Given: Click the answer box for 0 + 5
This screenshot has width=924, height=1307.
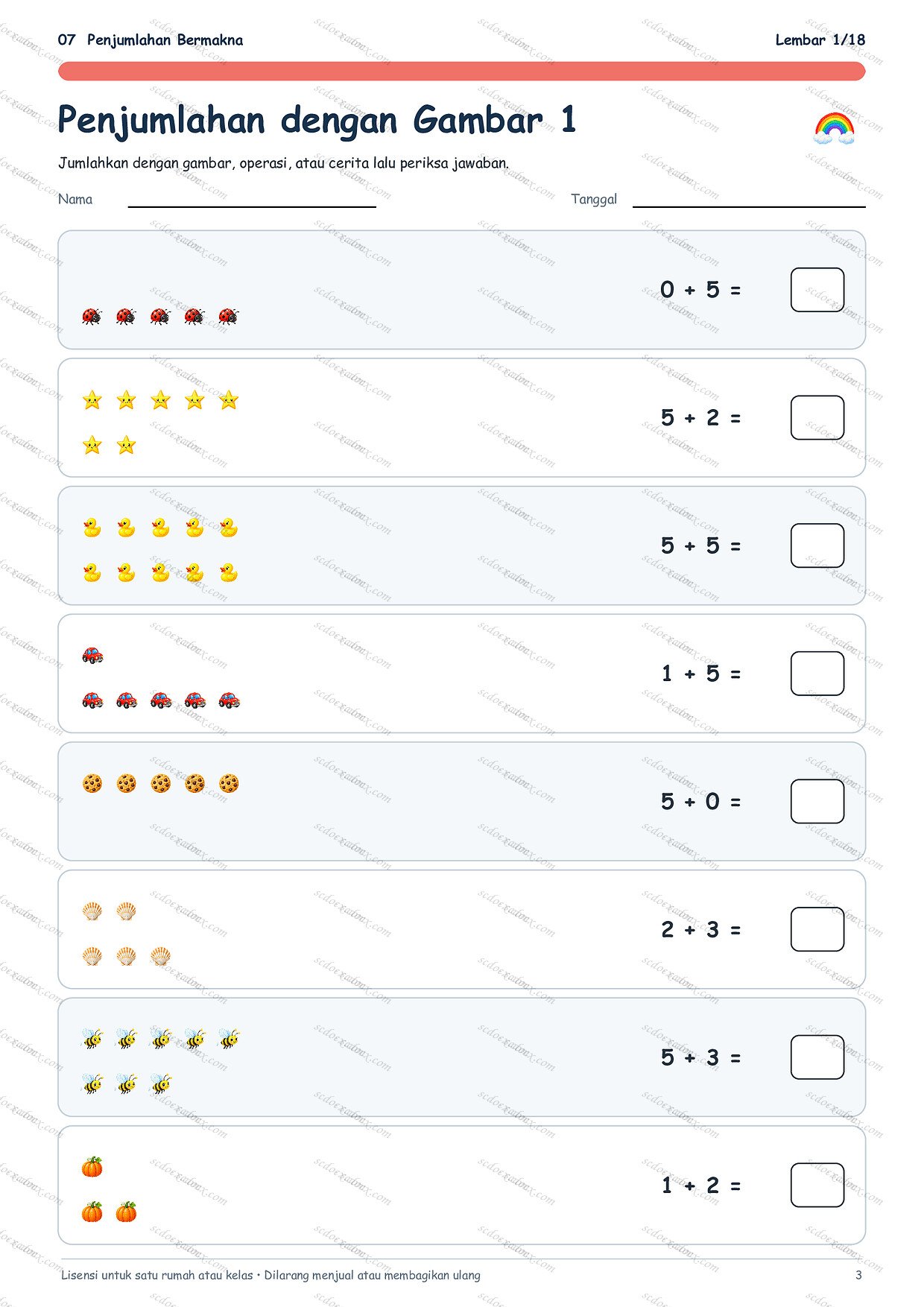Looking at the screenshot, I should point(817,290).
